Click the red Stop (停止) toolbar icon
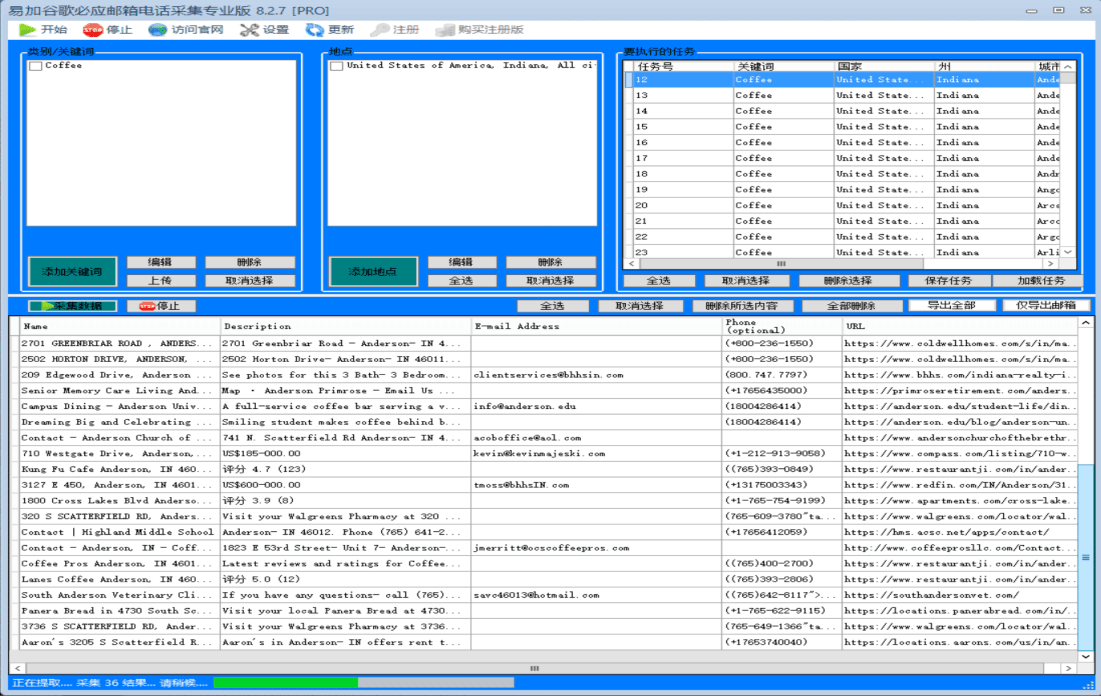The width and height of the screenshot is (1101, 696). coord(92,29)
